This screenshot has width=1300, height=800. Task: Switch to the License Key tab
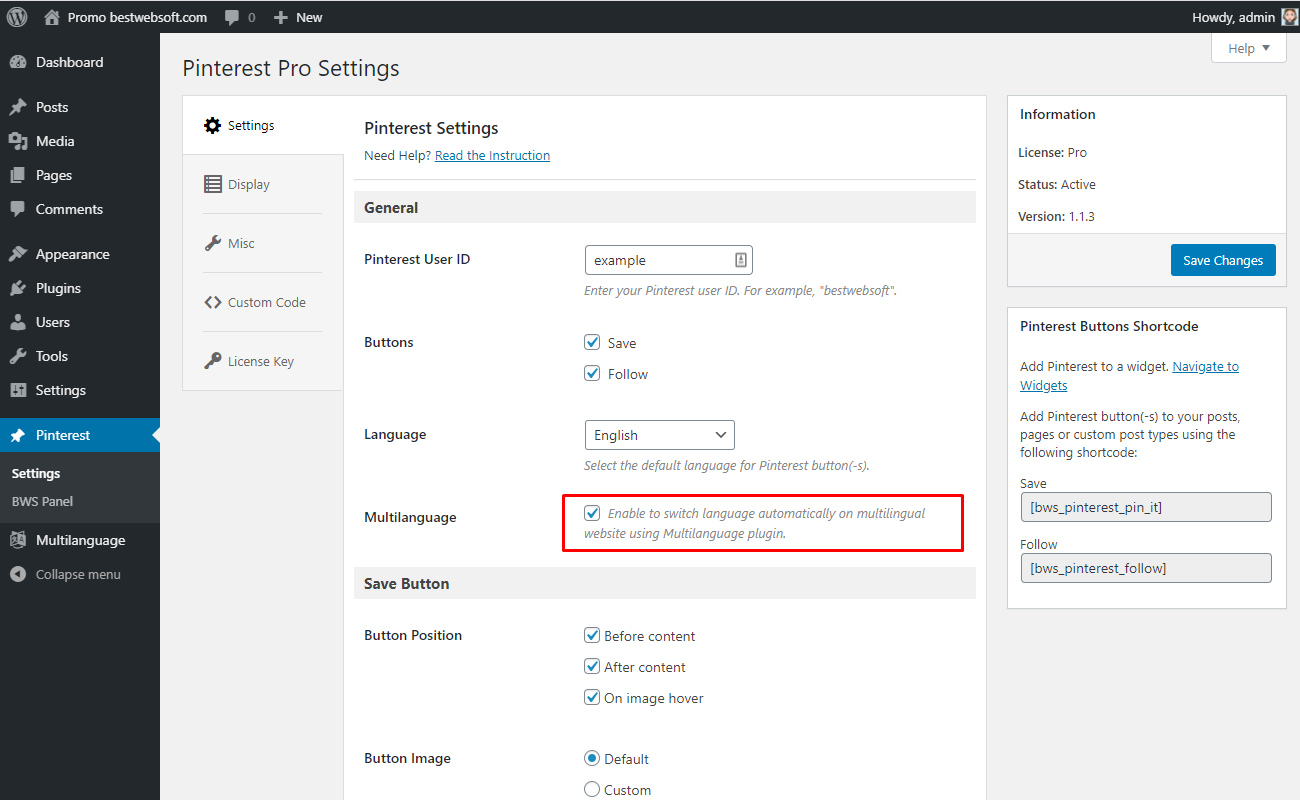[x=263, y=361]
